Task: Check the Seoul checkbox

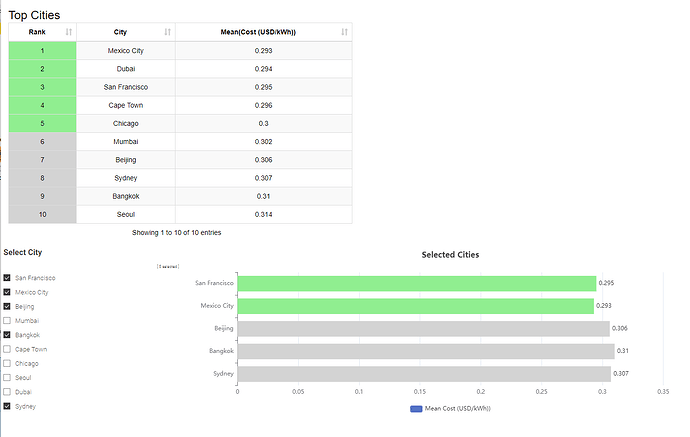Action: (x=7, y=378)
